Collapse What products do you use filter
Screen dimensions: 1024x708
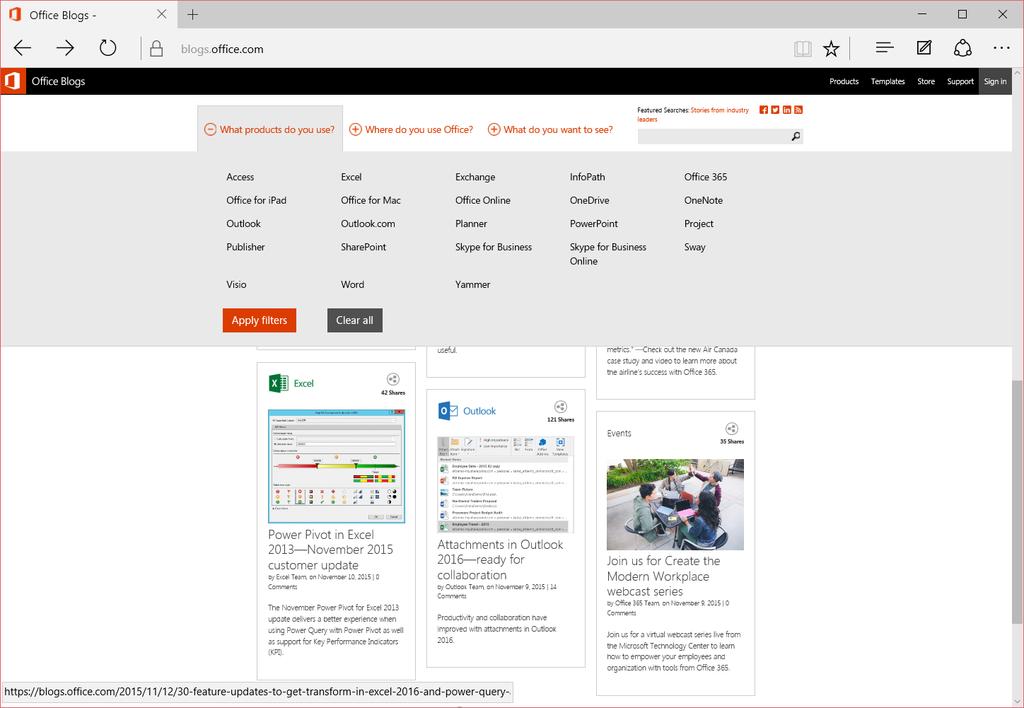point(269,129)
